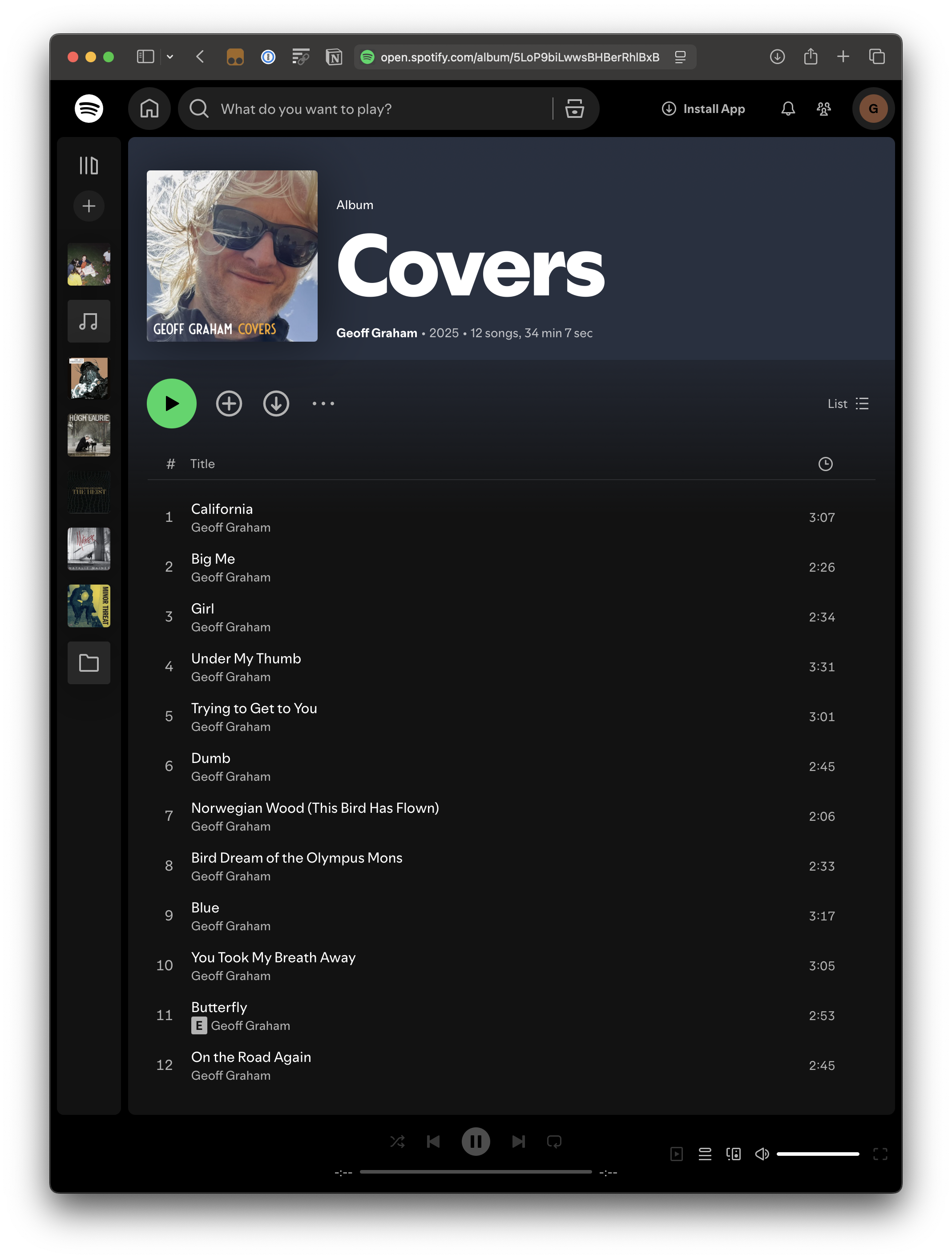This screenshot has width=952, height=1259.
Task: Open the Friend Activity icon
Action: [823, 109]
